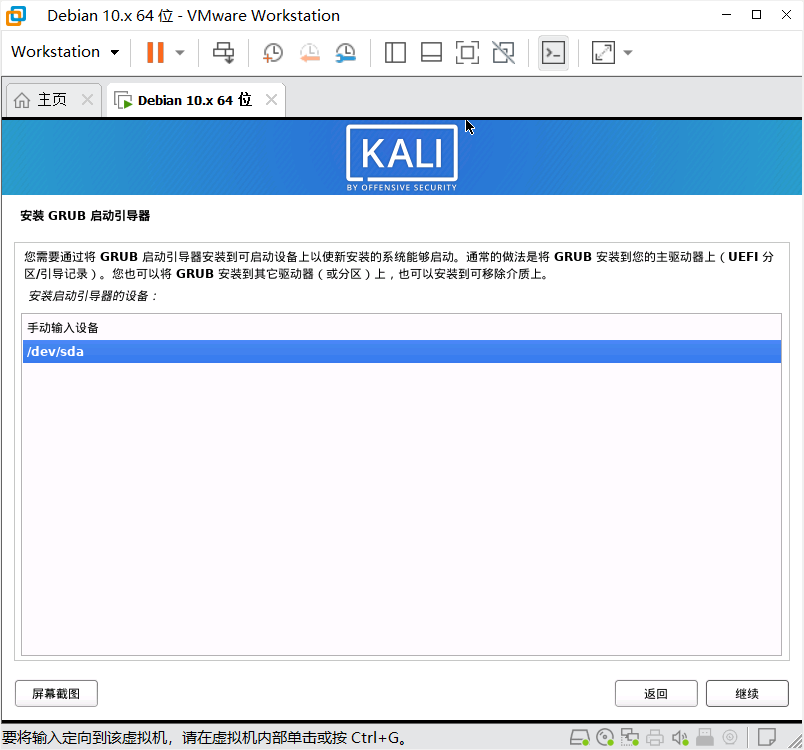
Task: Click the 继续 button
Action: (x=747, y=694)
